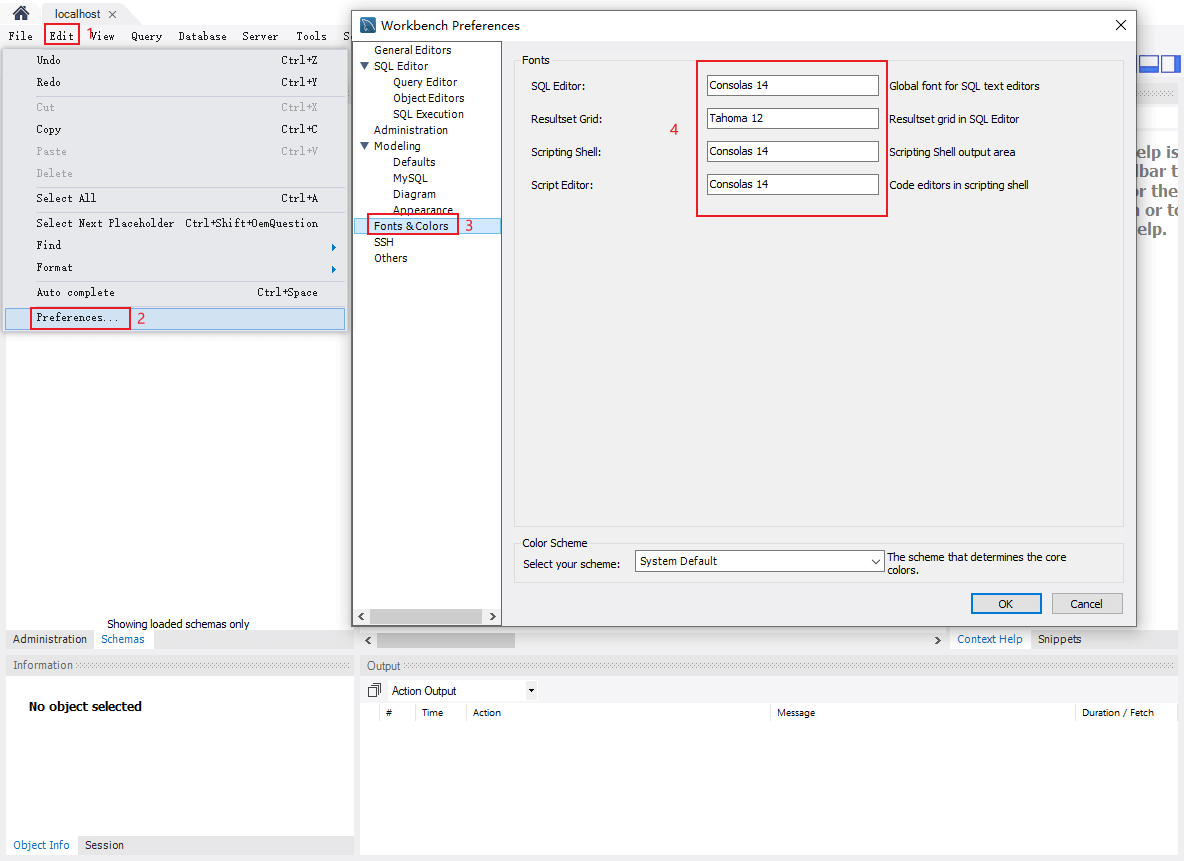
Task: Click the MySQL Workbench icon in Preferences title bar
Action: pos(368,25)
